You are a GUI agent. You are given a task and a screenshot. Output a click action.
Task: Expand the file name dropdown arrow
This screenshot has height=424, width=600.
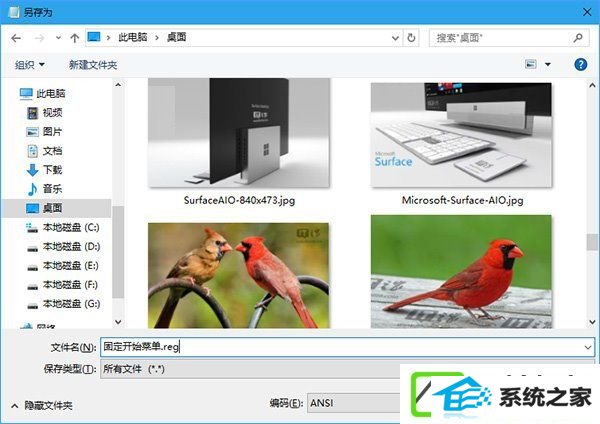pyautogui.click(x=588, y=347)
